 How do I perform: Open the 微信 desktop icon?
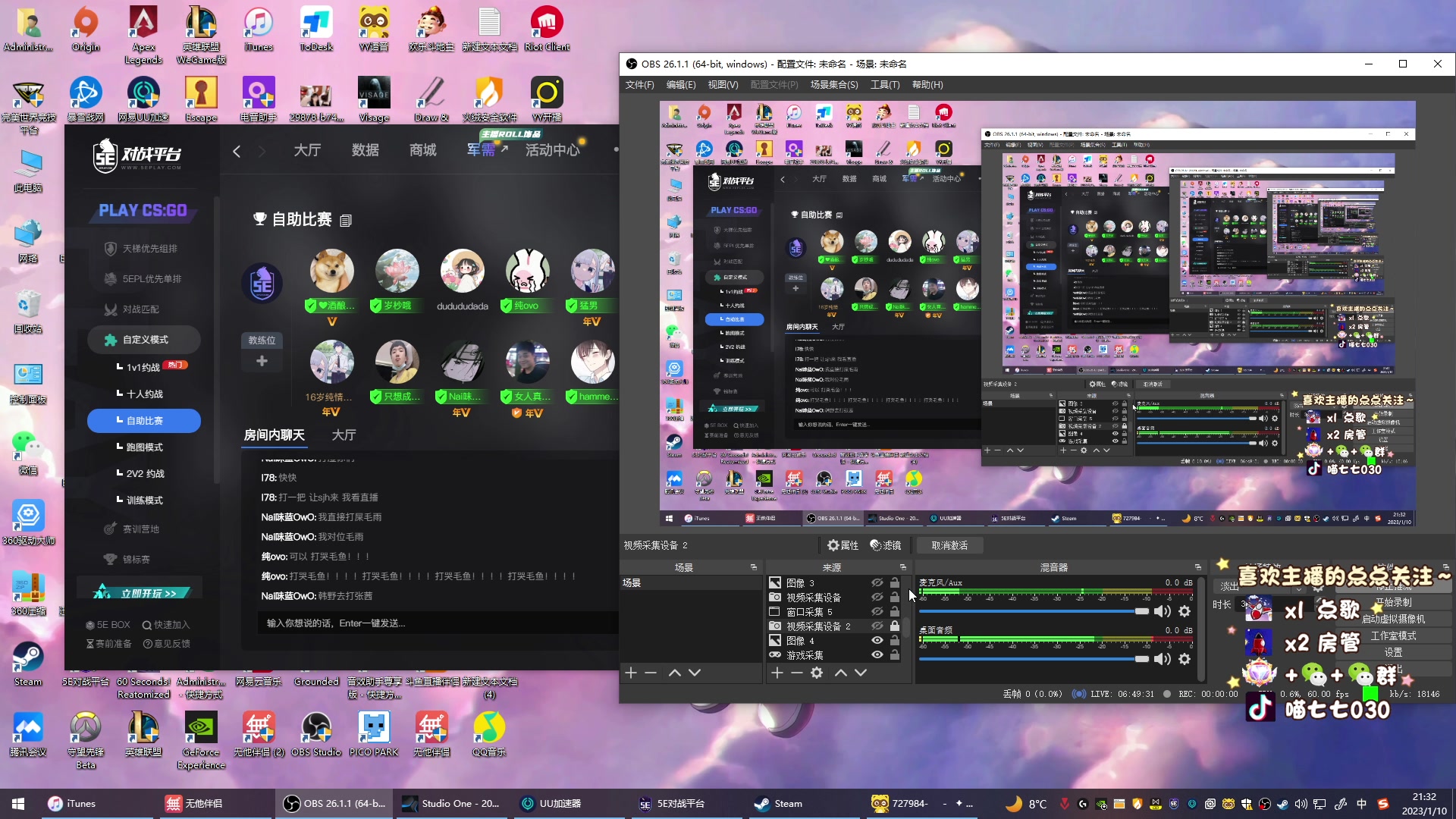[x=28, y=453]
